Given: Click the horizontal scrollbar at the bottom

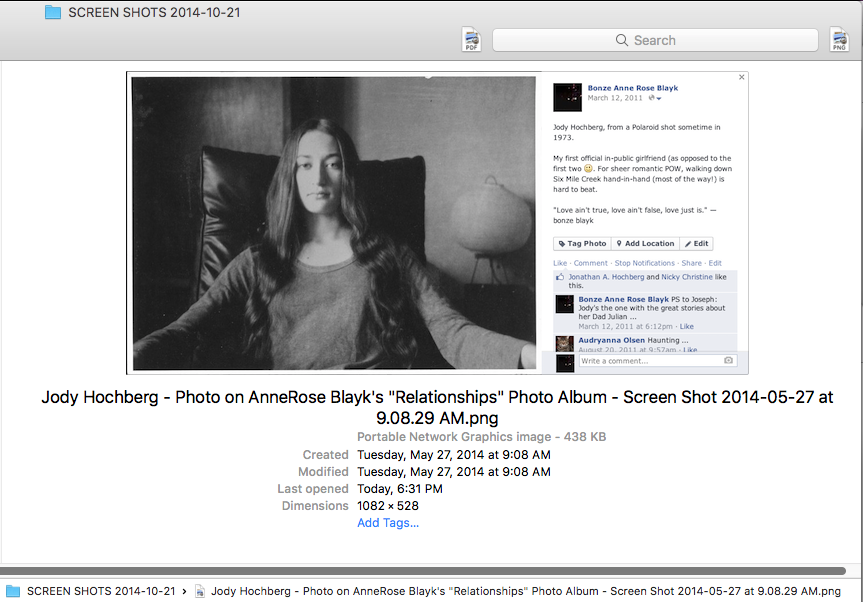Looking at the screenshot, I should click(x=423, y=571).
